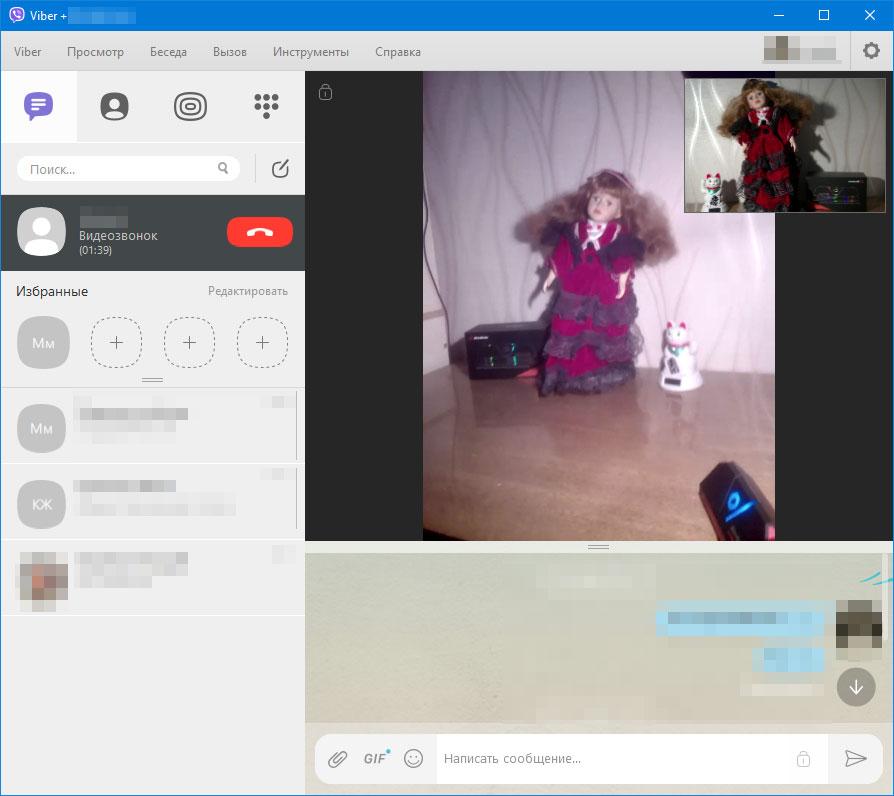Open the chats tab icon
The height and width of the screenshot is (796, 894).
38,106
